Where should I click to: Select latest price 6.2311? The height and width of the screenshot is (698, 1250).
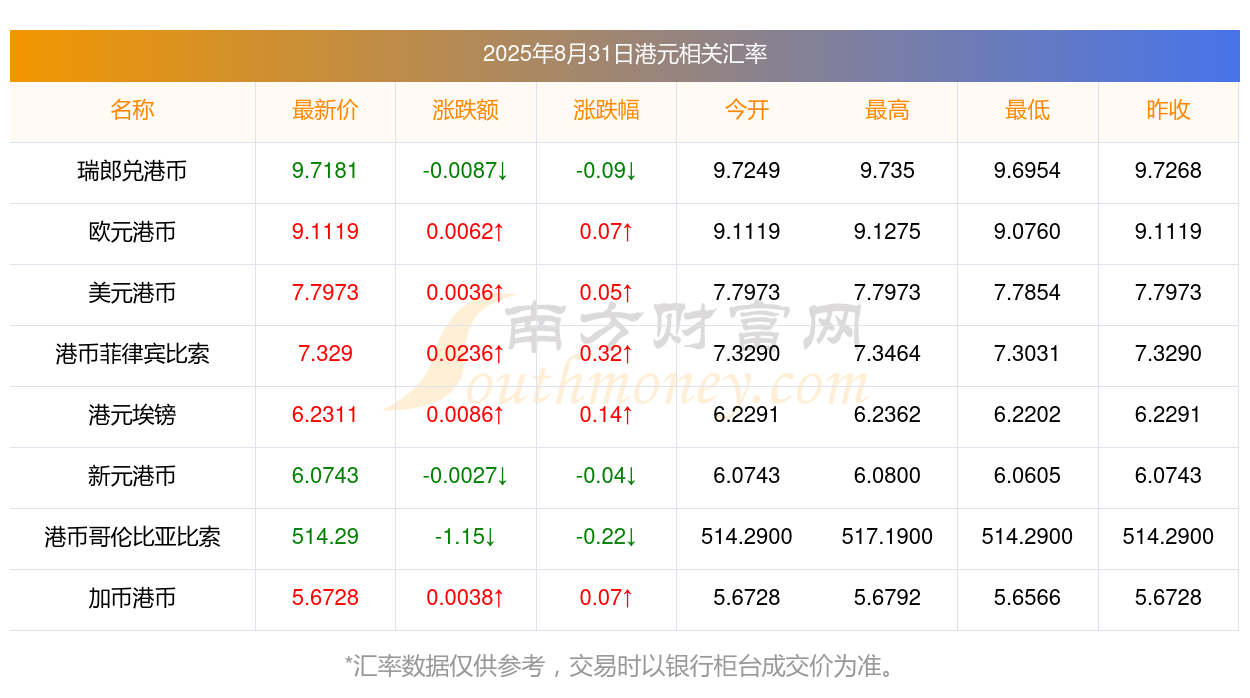tap(325, 415)
